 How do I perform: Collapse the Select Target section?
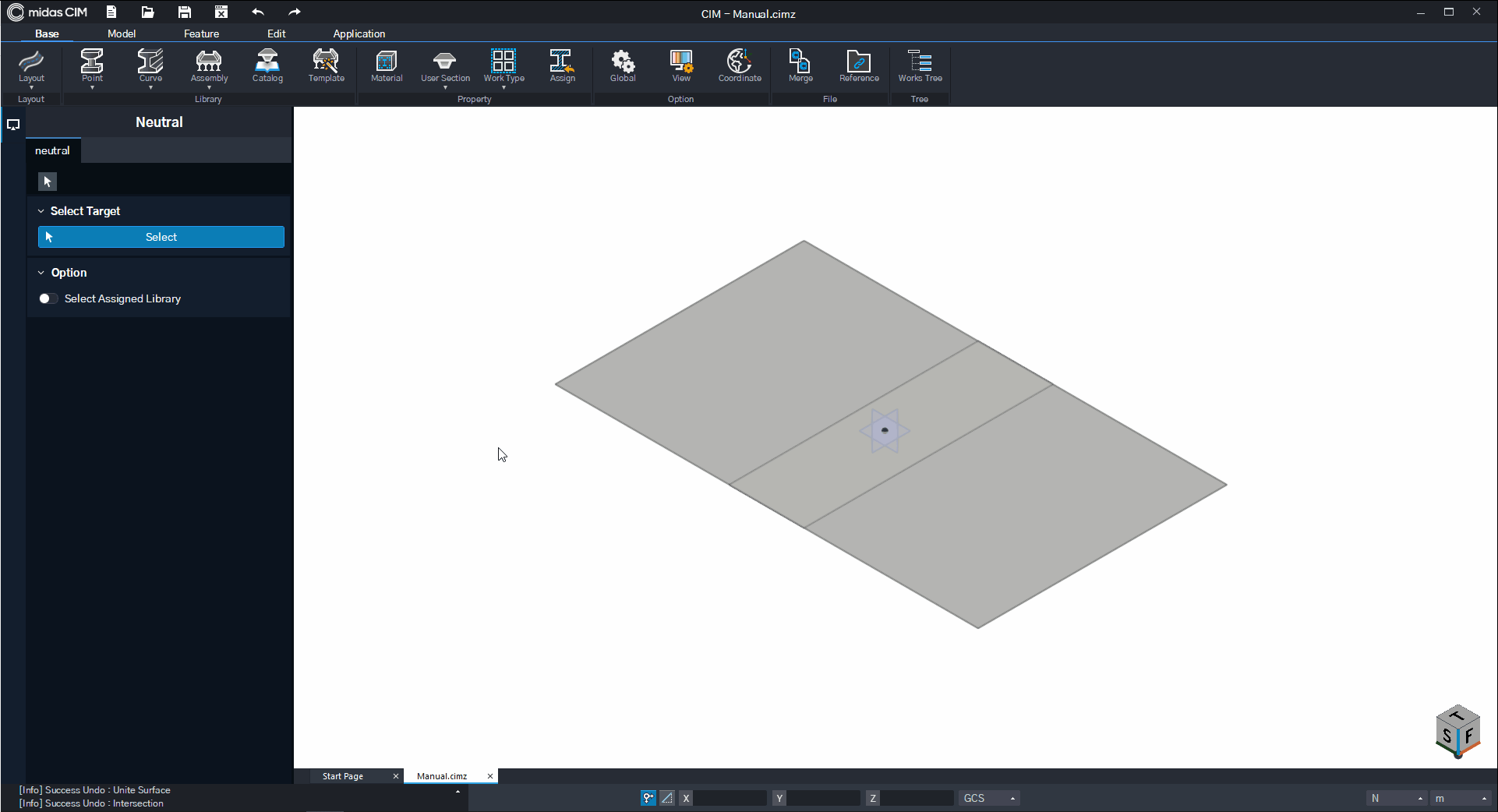coord(41,211)
